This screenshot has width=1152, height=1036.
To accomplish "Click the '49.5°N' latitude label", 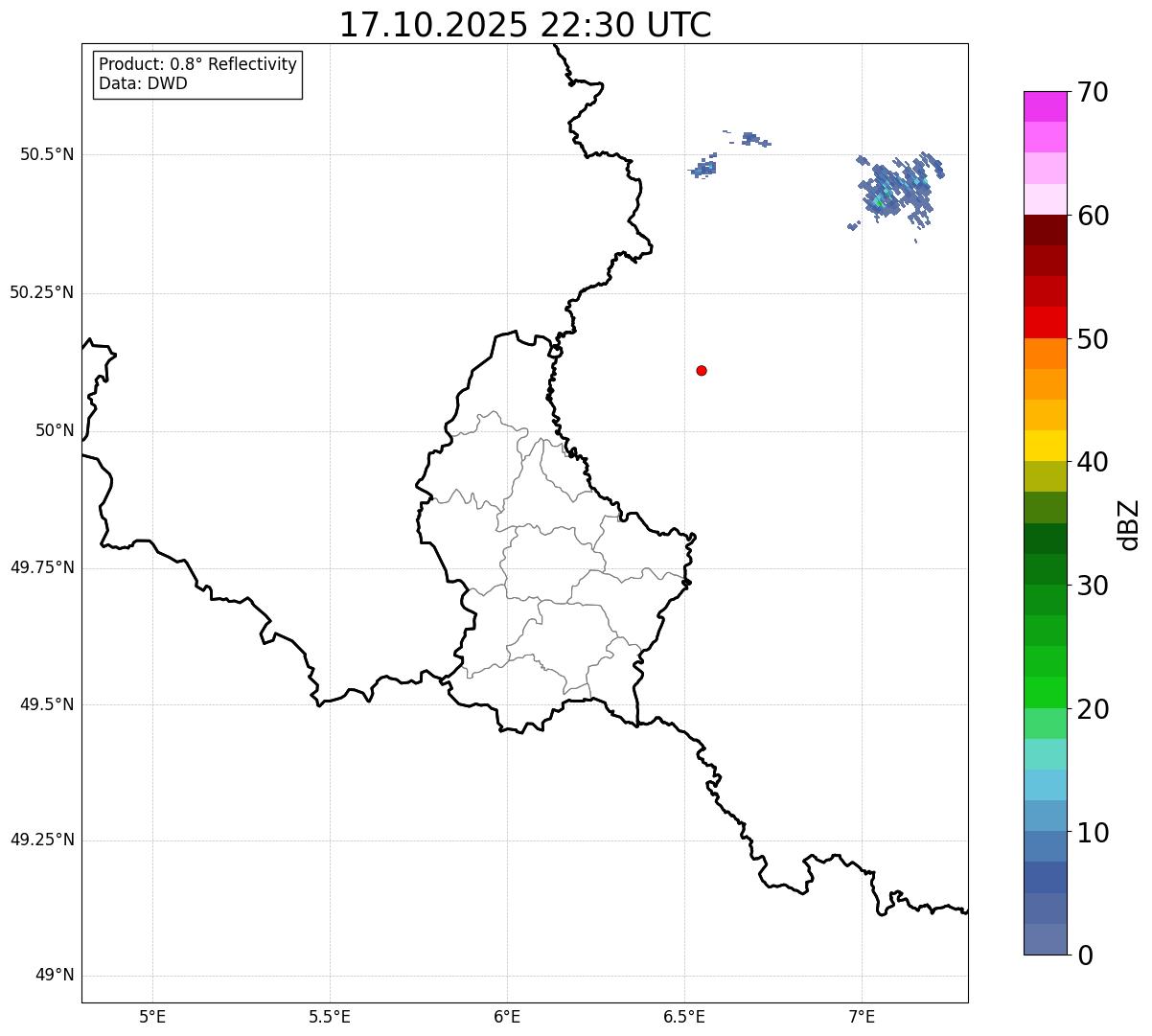I will (x=47, y=704).
